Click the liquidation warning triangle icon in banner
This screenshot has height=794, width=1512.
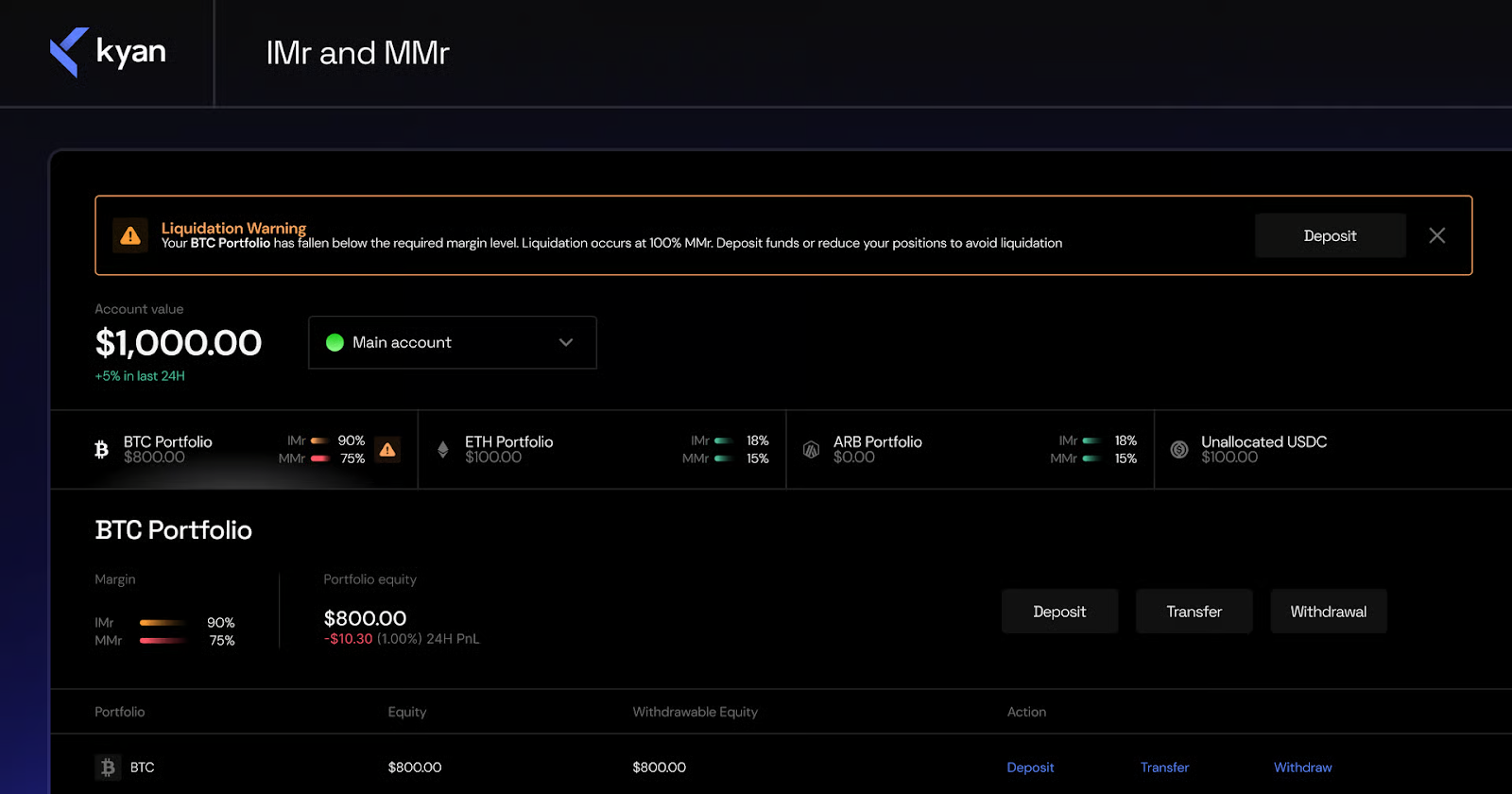tap(130, 235)
